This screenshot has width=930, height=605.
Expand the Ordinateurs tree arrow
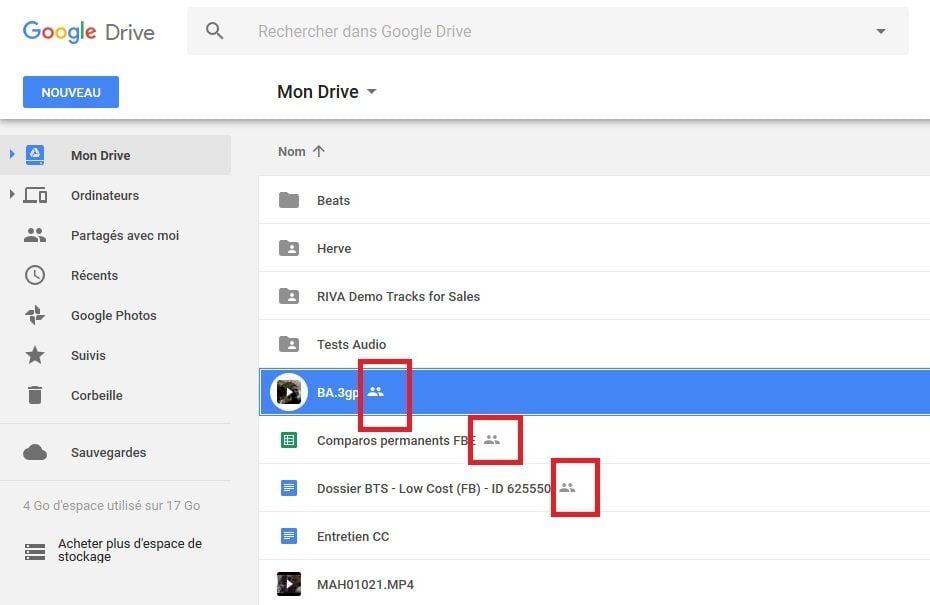(12, 194)
